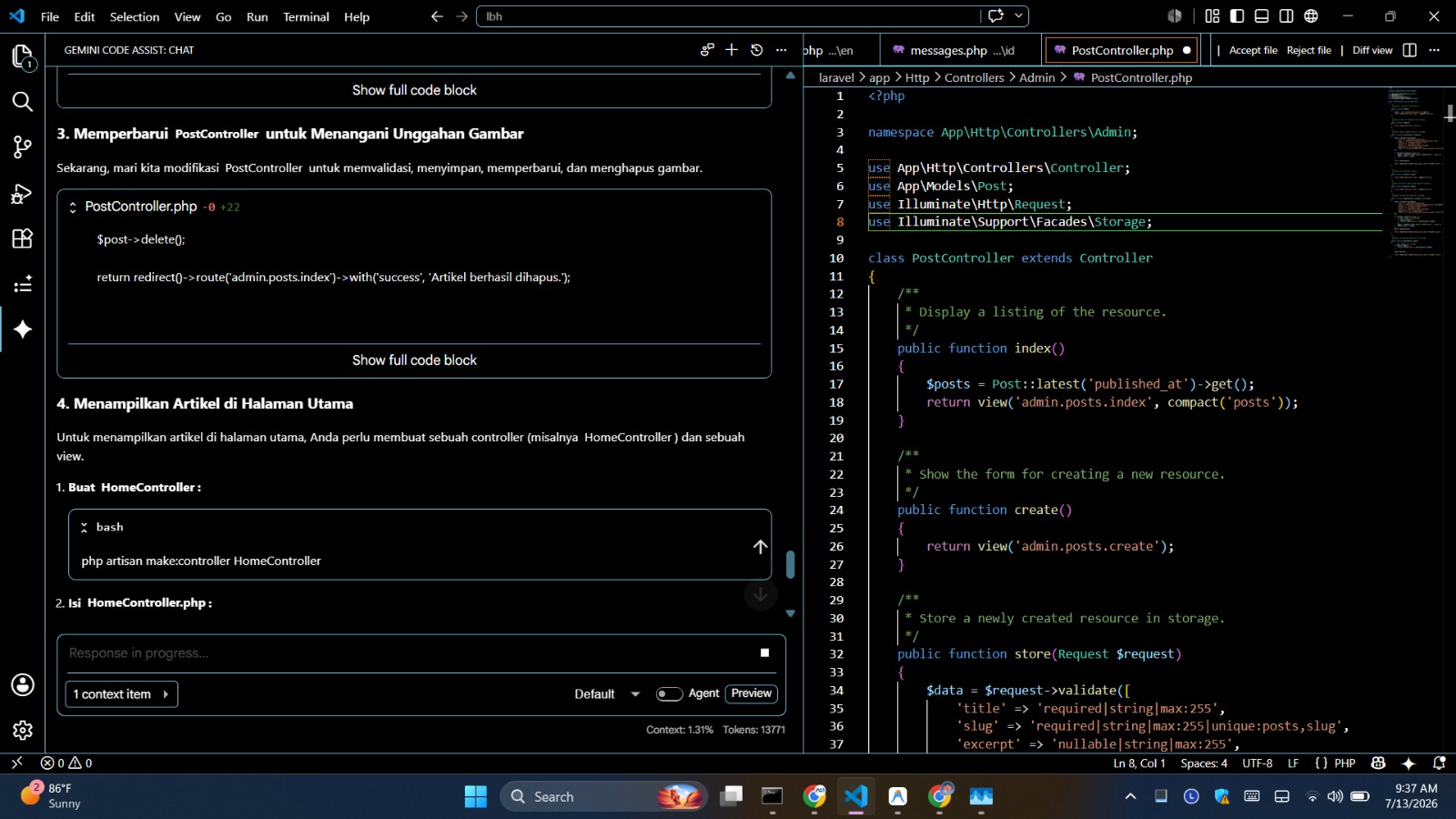This screenshot has height=819, width=1456.
Task: Open the Source Control view
Action: [x=23, y=147]
